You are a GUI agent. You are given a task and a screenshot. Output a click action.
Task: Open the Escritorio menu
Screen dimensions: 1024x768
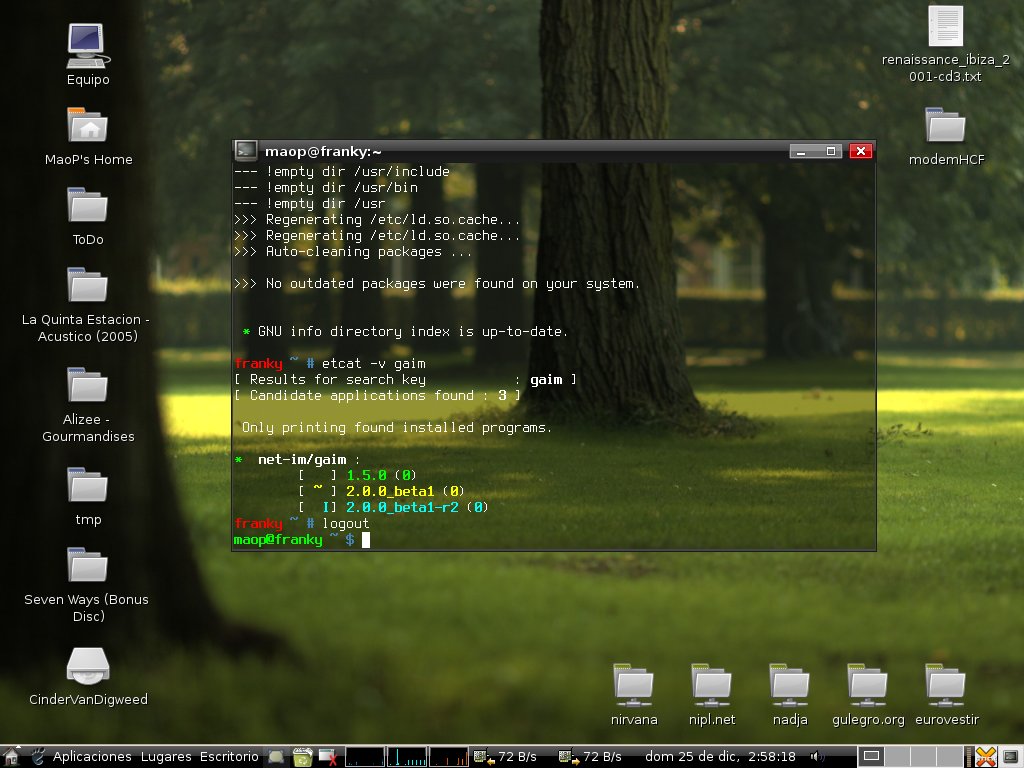click(x=229, y=756)
